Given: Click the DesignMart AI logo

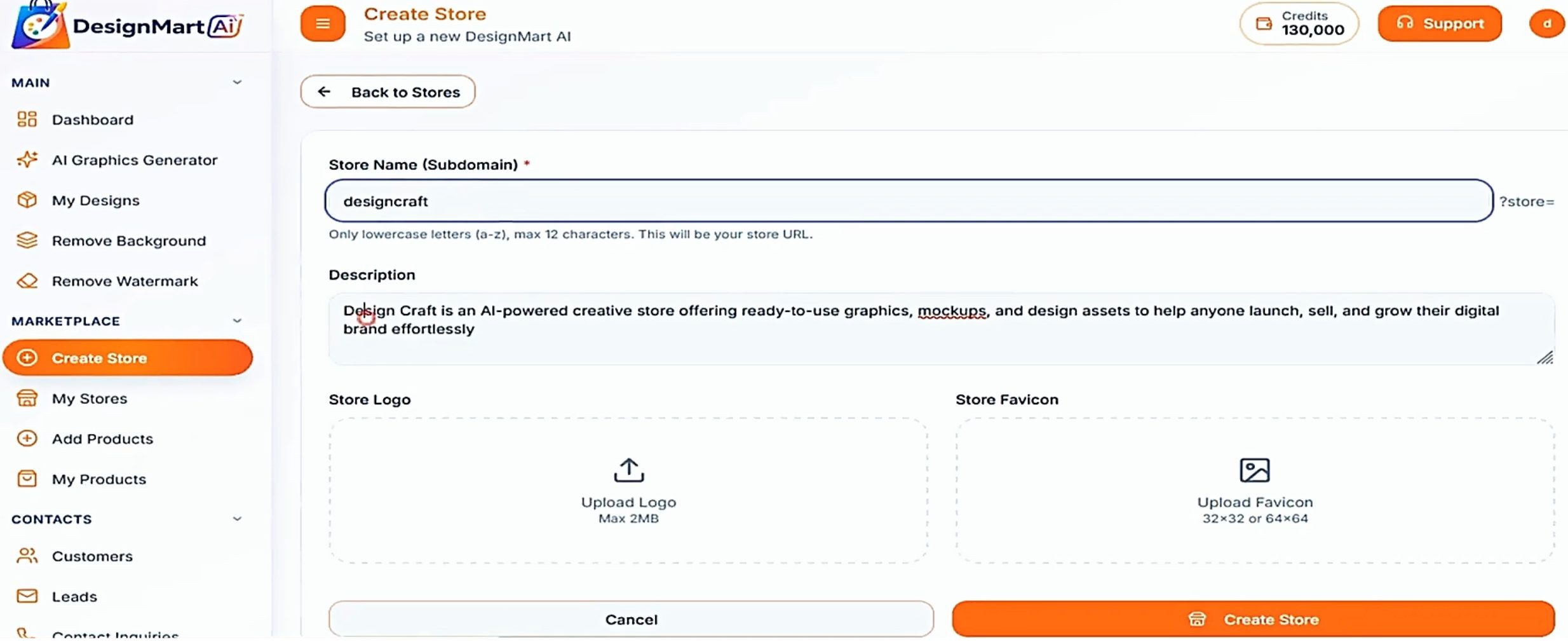Looking at the screenshot, I should point(127,26).
